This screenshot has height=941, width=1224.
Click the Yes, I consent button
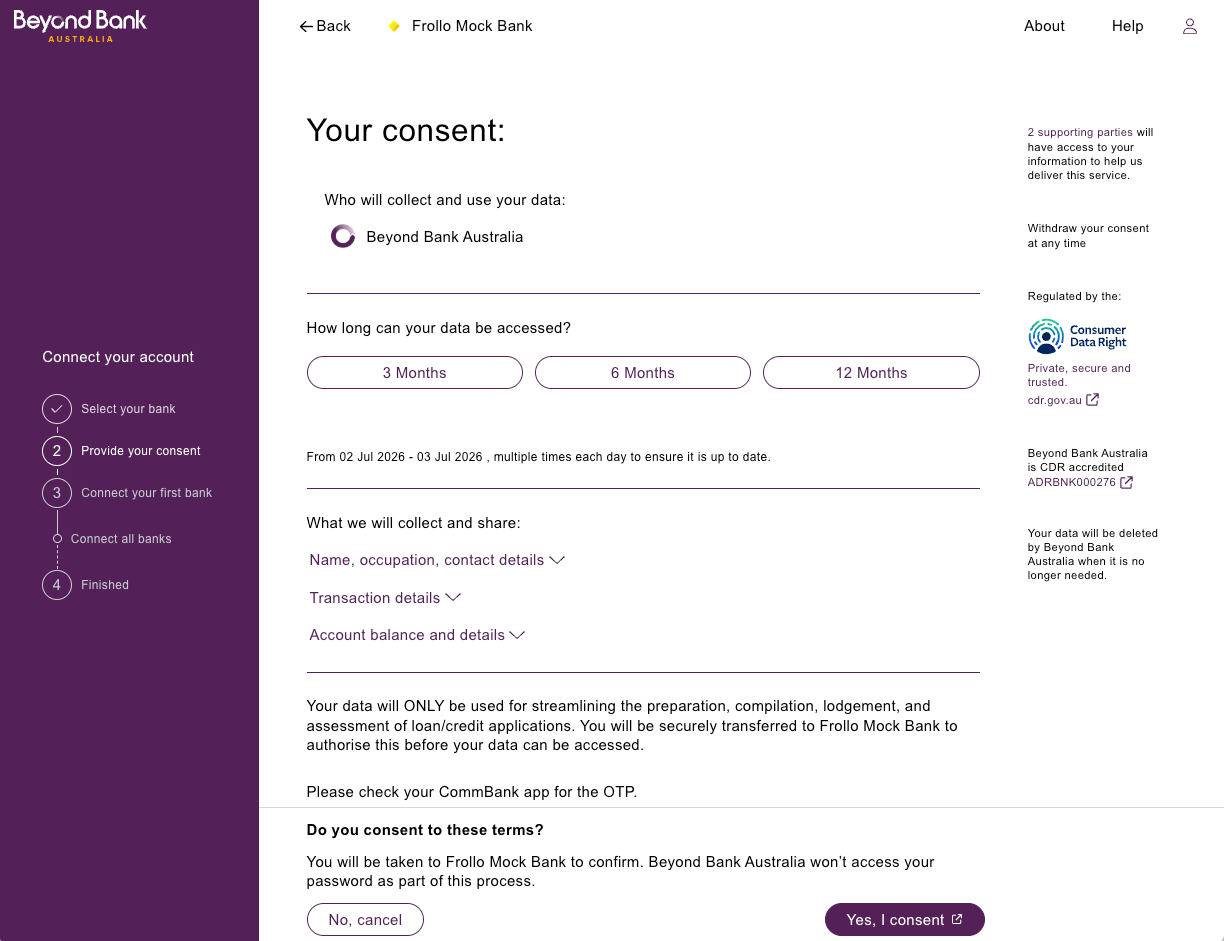[905, 920]
